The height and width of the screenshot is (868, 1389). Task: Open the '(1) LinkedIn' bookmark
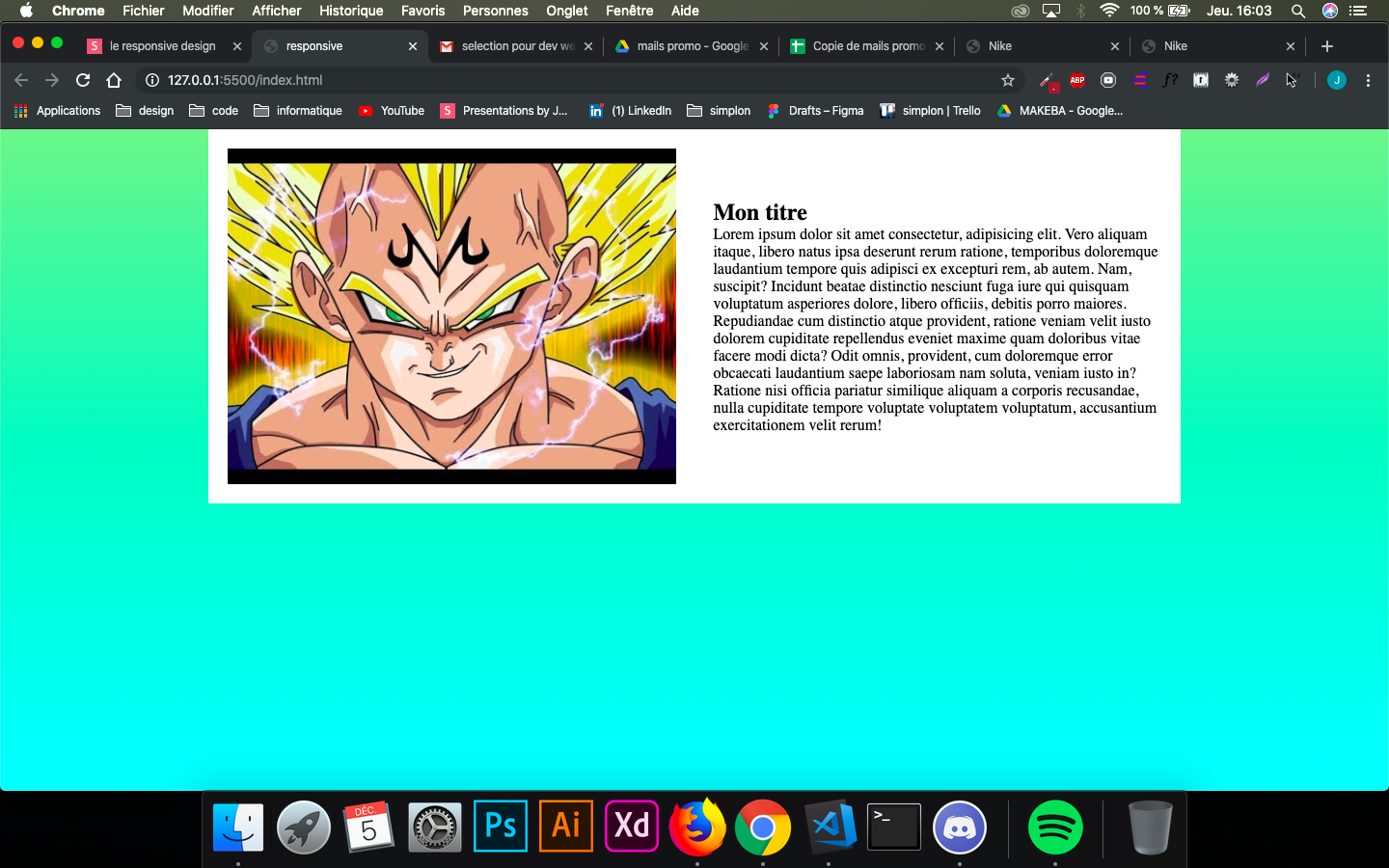coord(631,111)
